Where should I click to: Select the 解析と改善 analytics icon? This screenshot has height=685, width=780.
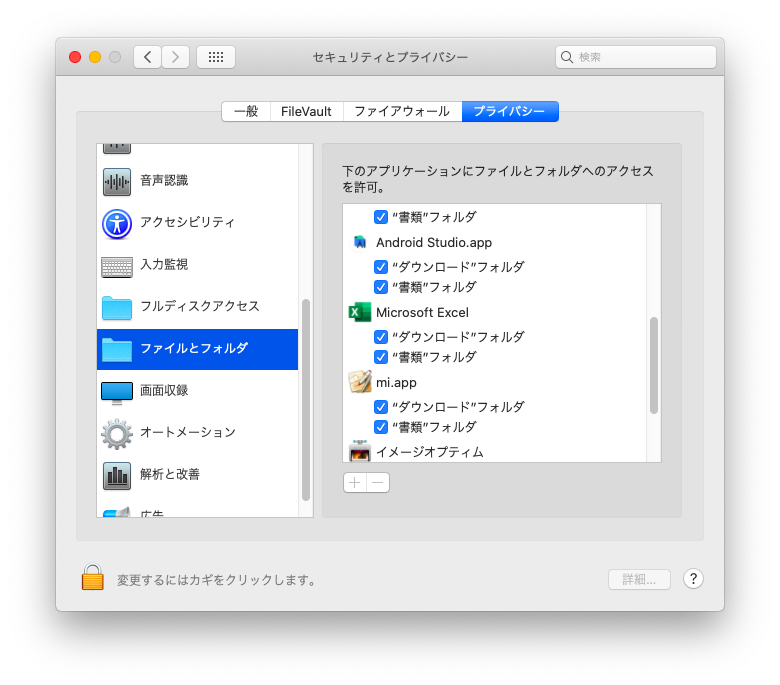point(117,475)
